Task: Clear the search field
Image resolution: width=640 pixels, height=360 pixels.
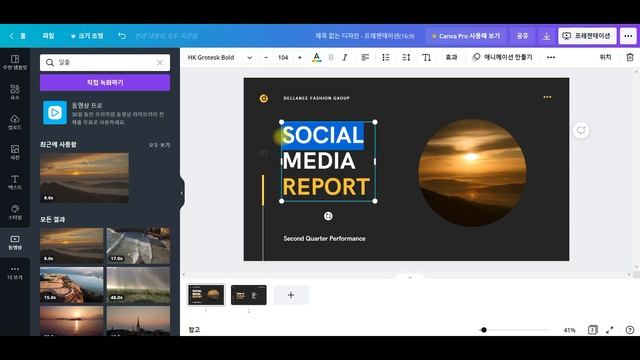Action: [x=160, y=62]
